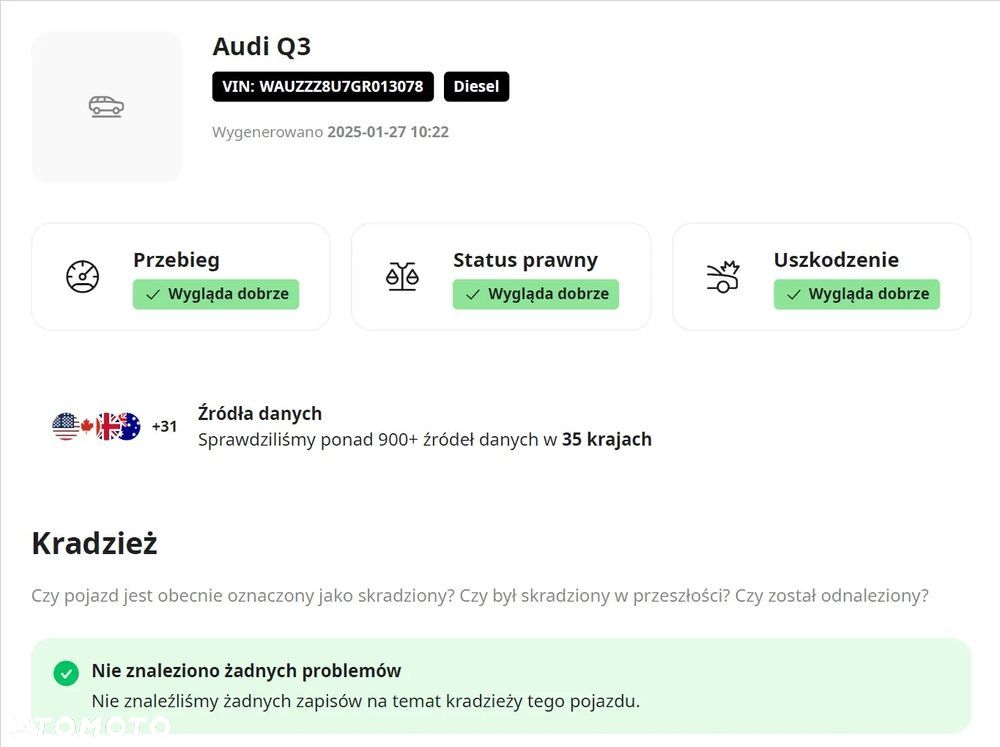
Task: Select the VIN number badge
Action: (323, 86)
